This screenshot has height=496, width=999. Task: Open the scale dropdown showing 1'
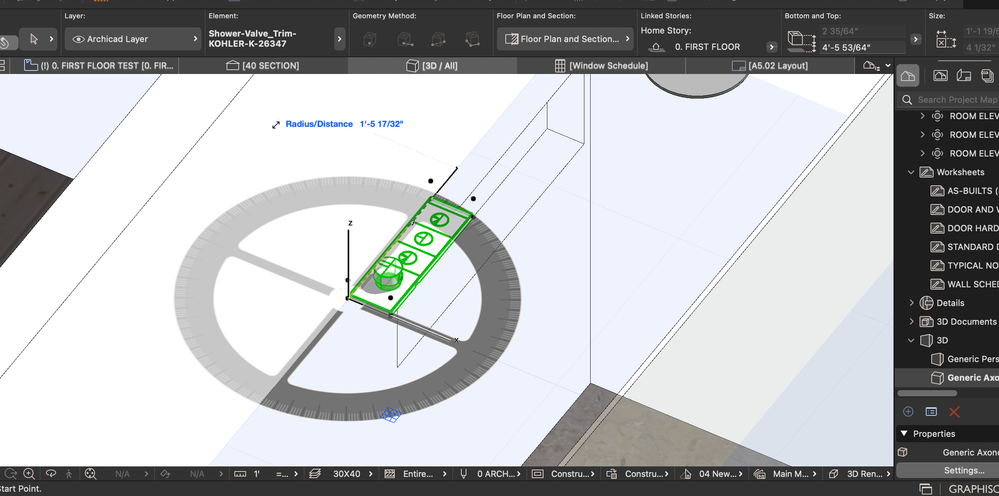pyautogui.click(x=266, y=474)
